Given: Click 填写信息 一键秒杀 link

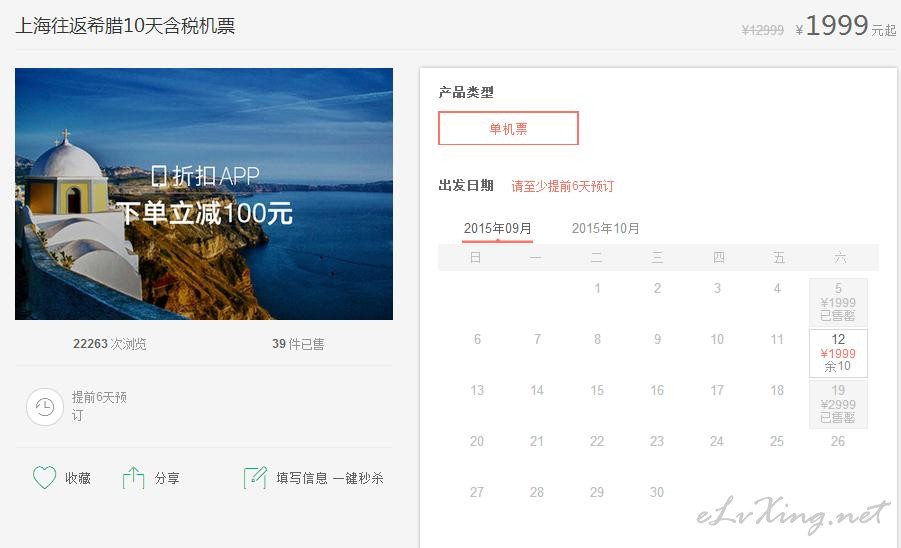Looking at the screenshot, I should 330,478.
